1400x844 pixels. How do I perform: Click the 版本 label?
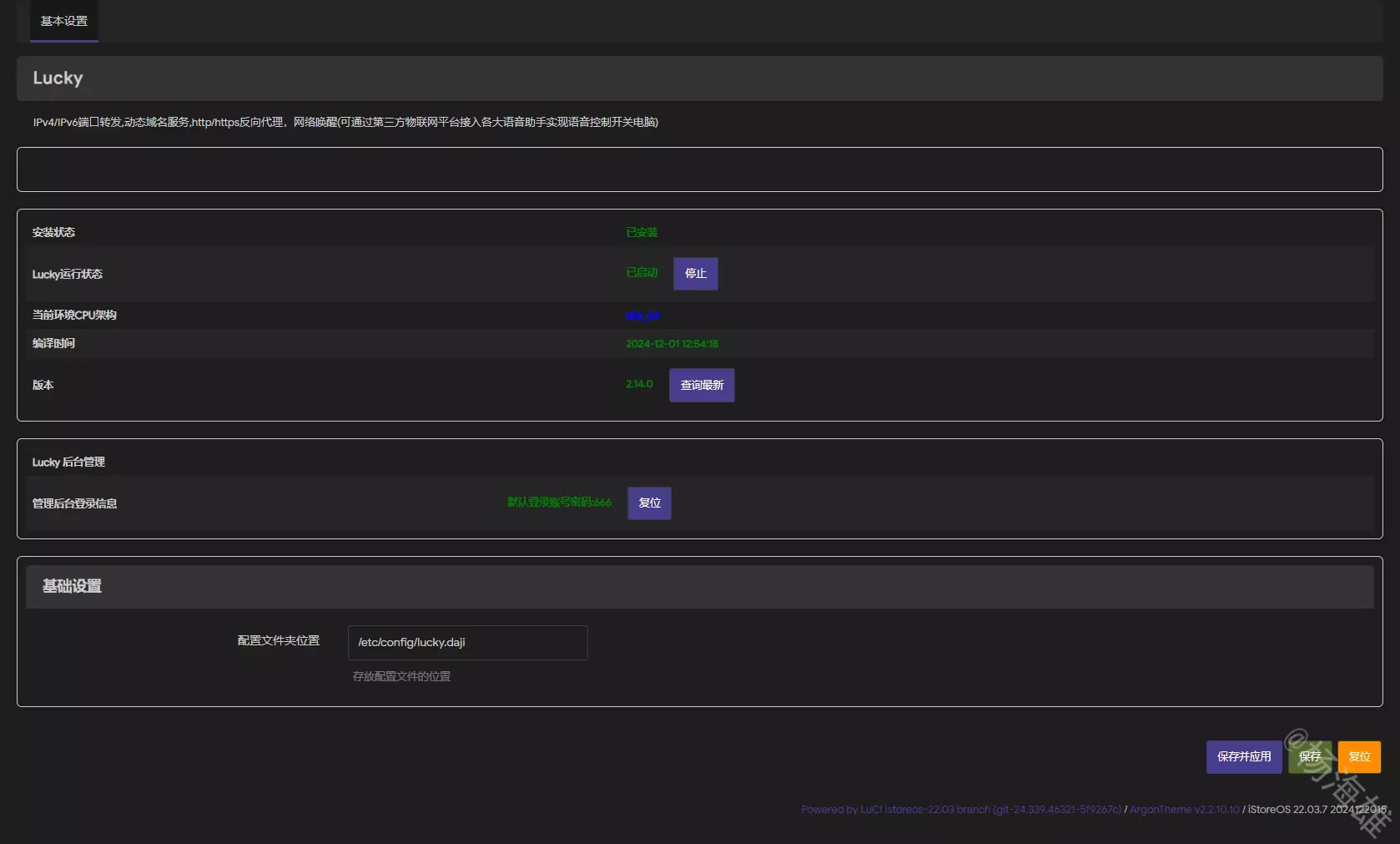[x=43, y=385]
